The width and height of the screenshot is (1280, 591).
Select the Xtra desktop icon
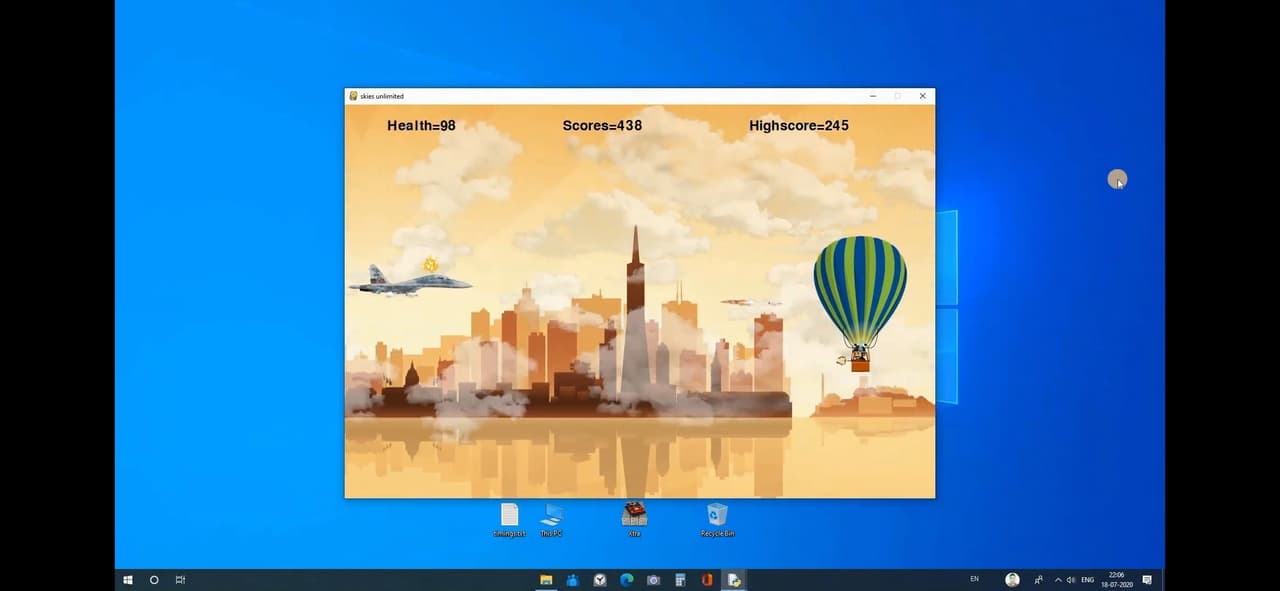click(x=634, y=519)
